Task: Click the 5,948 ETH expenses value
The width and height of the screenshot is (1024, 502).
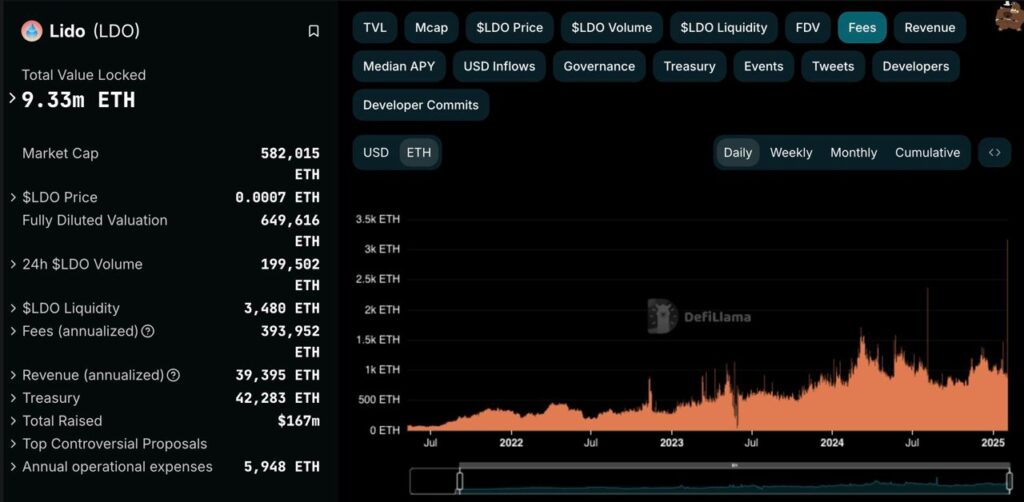Action: pyautogui.click(x=283, y=467)
